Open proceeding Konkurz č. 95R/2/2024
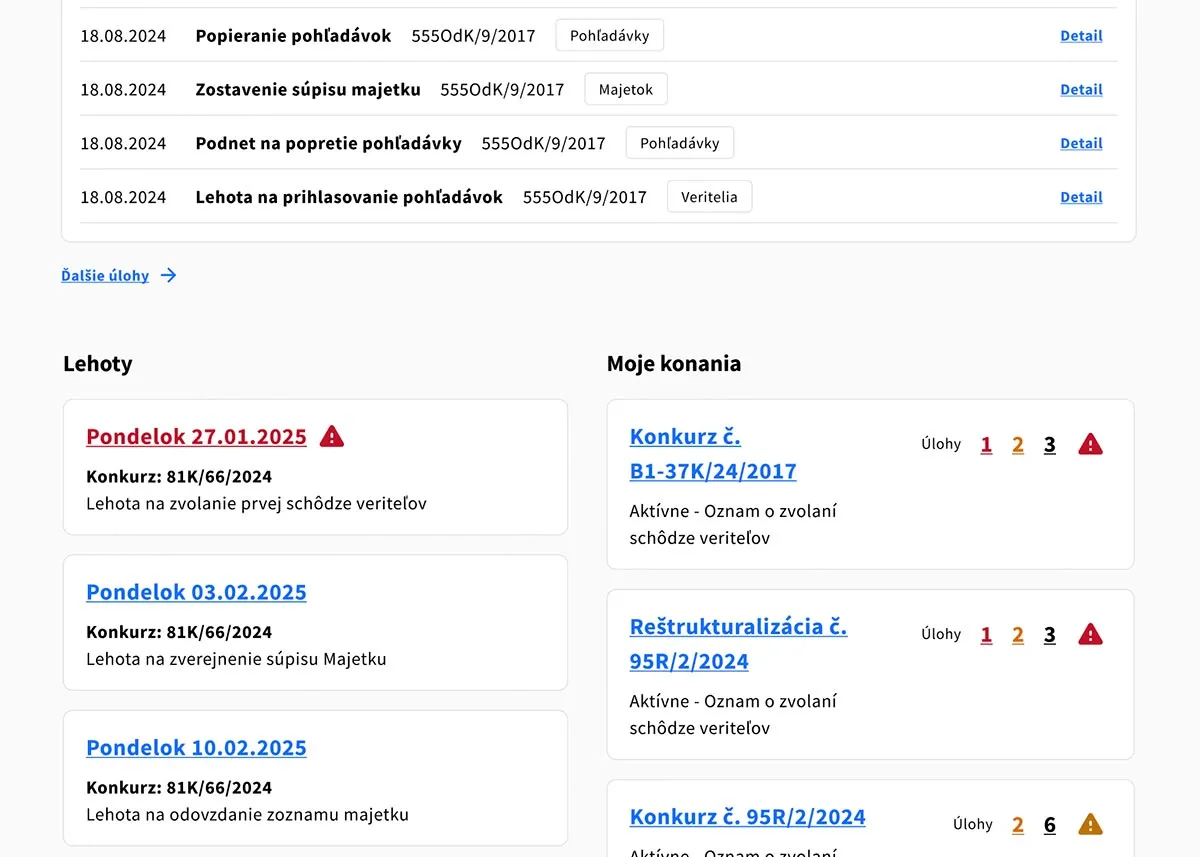 point(748,817)
